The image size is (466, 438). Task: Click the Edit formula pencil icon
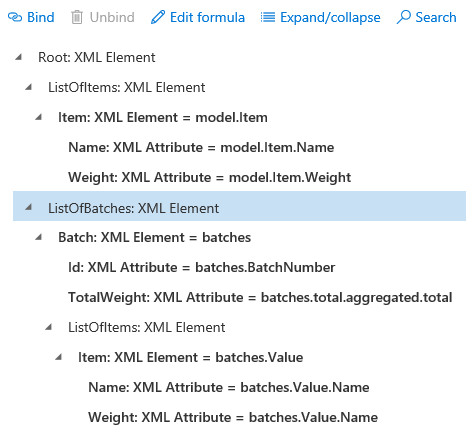[158, 17]
